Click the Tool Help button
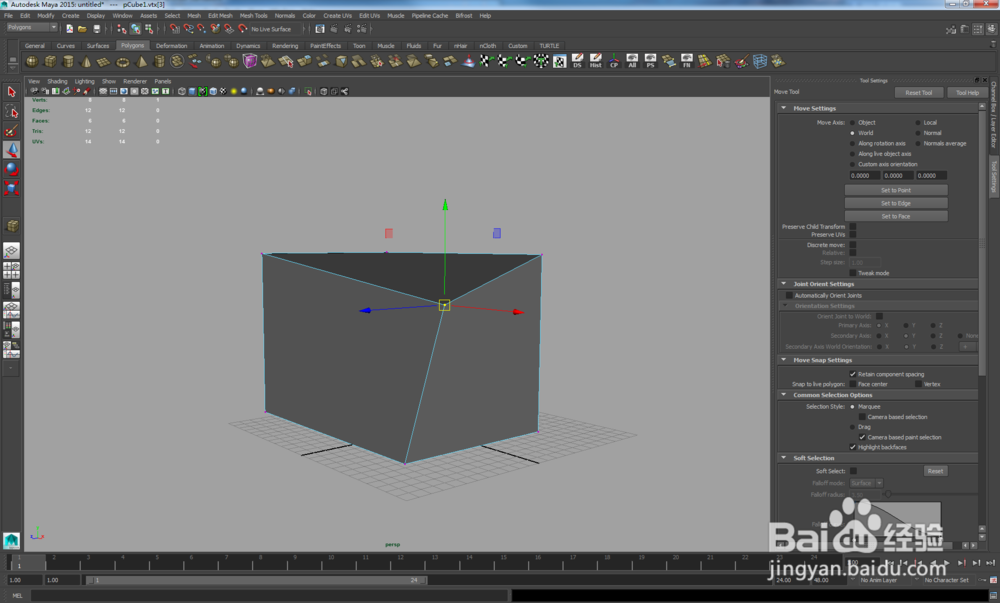 [967, 92]
